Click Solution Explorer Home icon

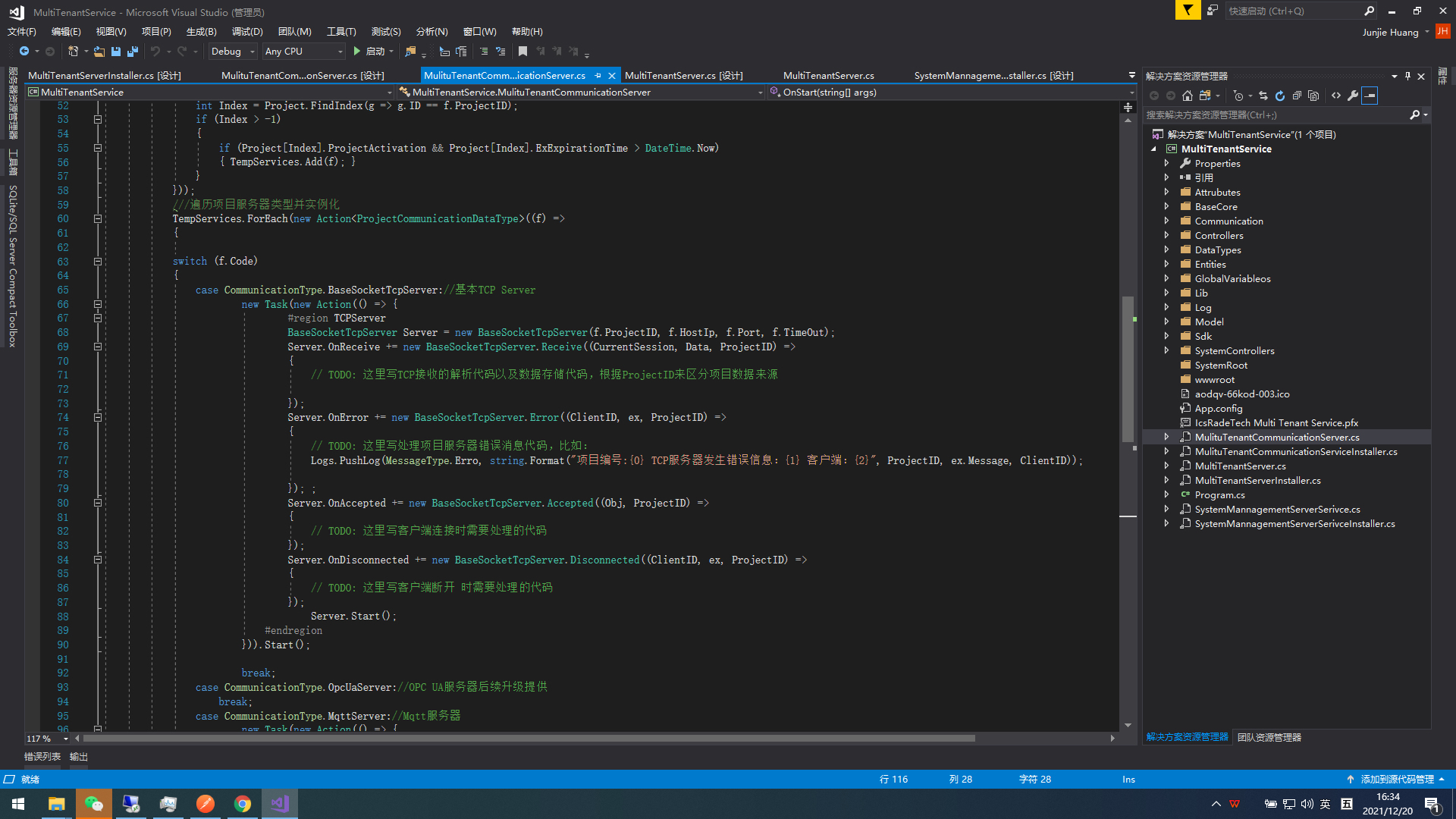[1188, 96]
